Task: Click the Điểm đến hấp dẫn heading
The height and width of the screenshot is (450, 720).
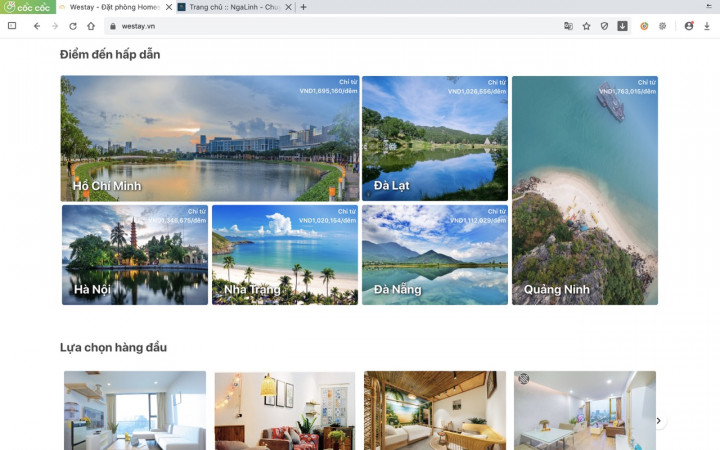Action: tap(110, 55)
